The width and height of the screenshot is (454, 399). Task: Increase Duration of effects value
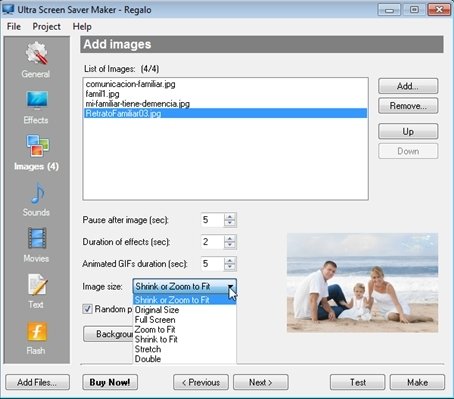(x=230, y=239)
